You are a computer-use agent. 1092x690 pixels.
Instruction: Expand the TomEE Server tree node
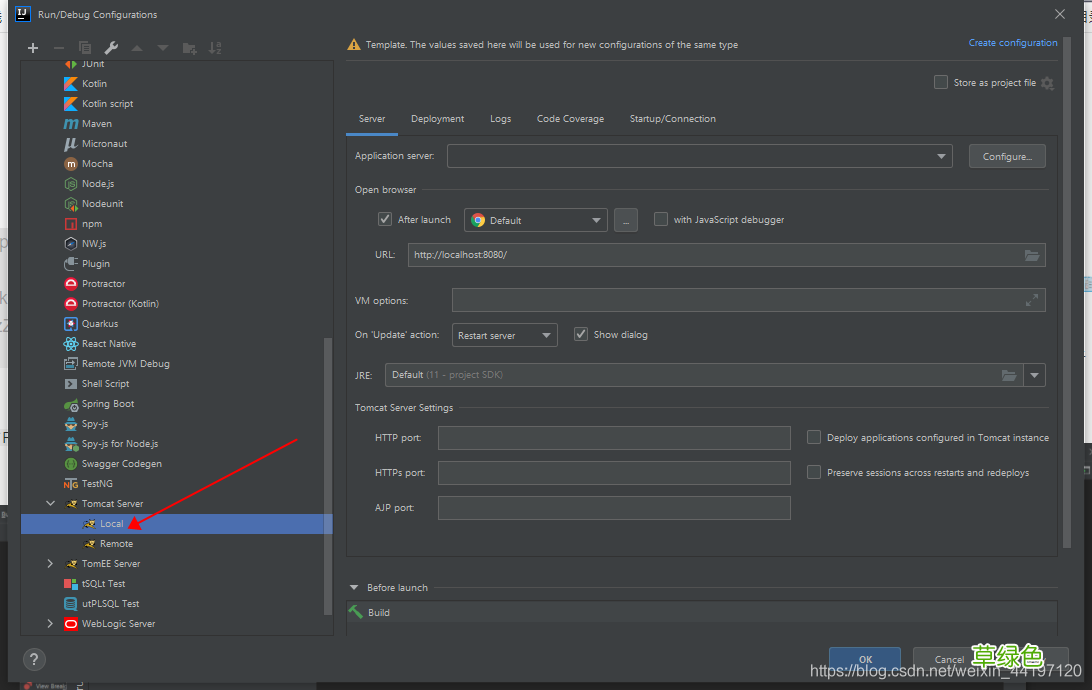click(x=50, y=564)
